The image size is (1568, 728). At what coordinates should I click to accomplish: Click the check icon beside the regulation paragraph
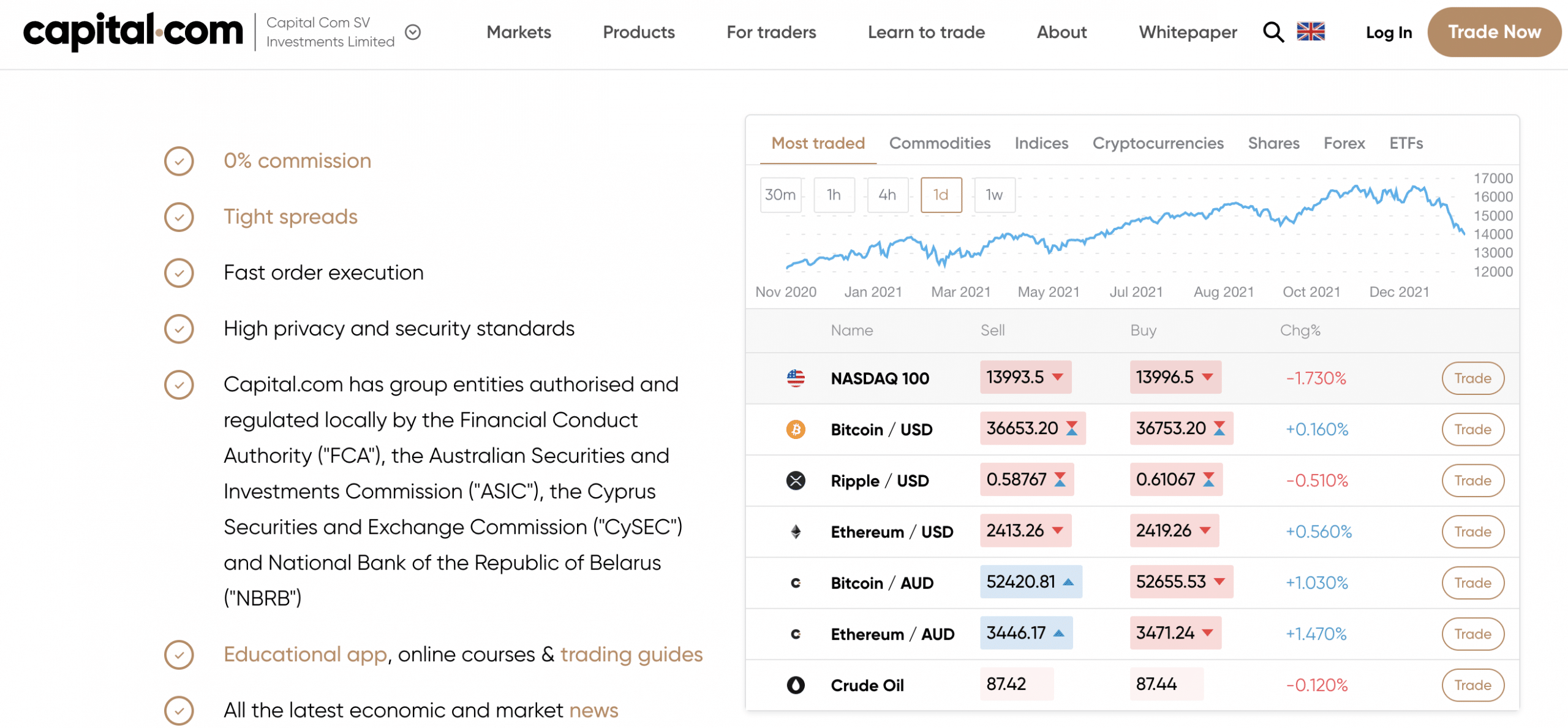[179, 385]
